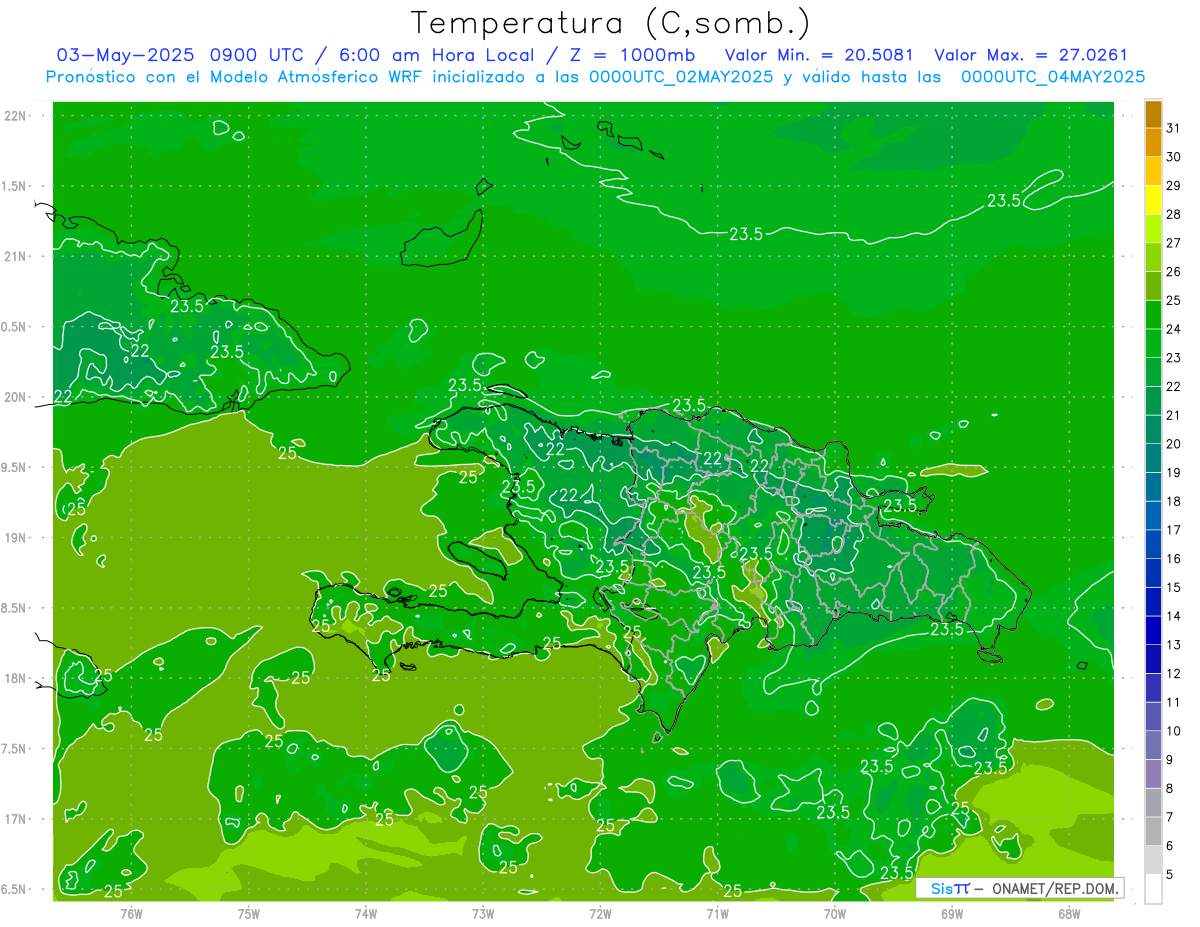This screenshot has height=927, width=1200.
Task: Pick the blue swatch between 16 and 17
Action: tap(1153, 545)
